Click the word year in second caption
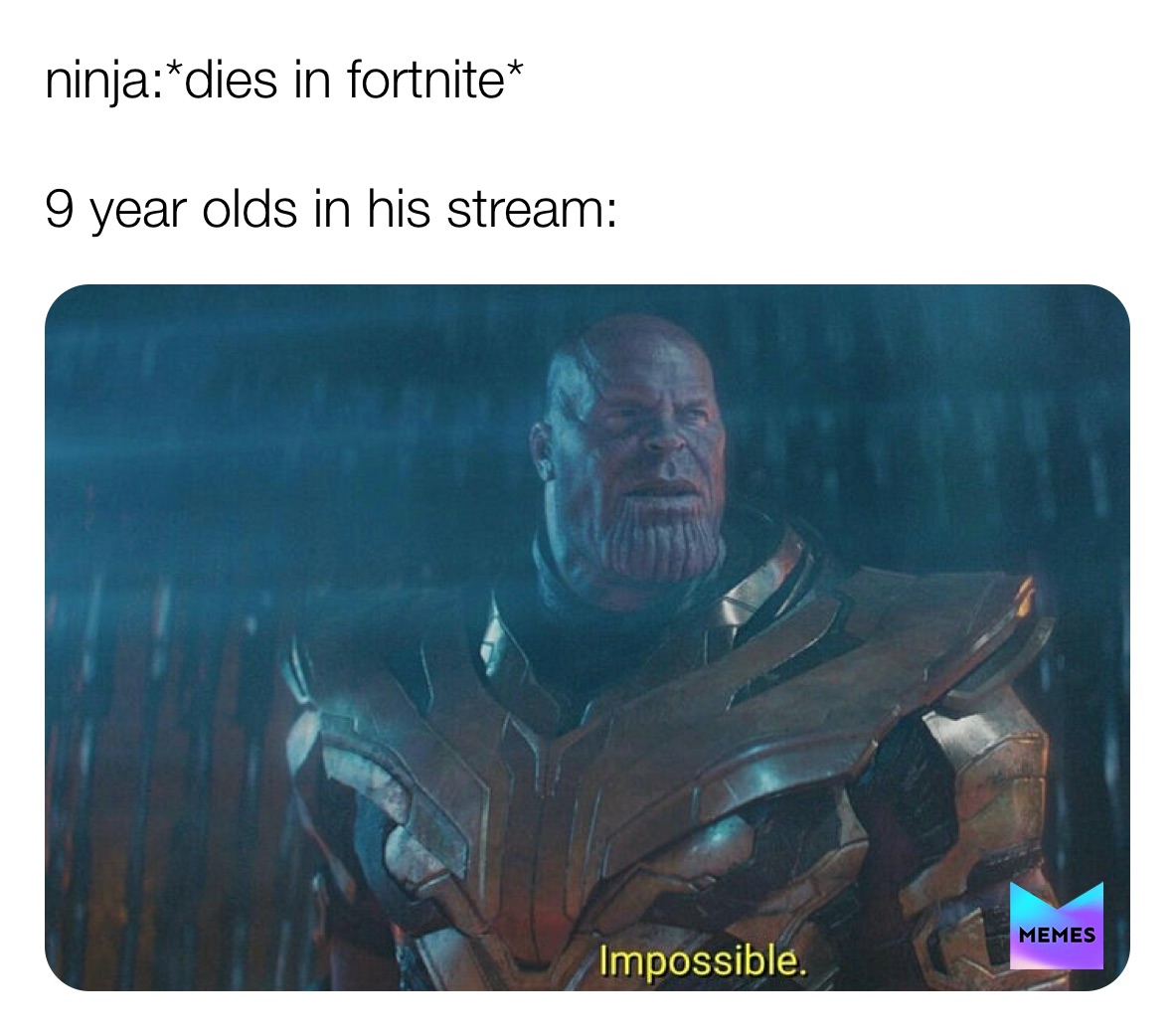 coord(137,212)
